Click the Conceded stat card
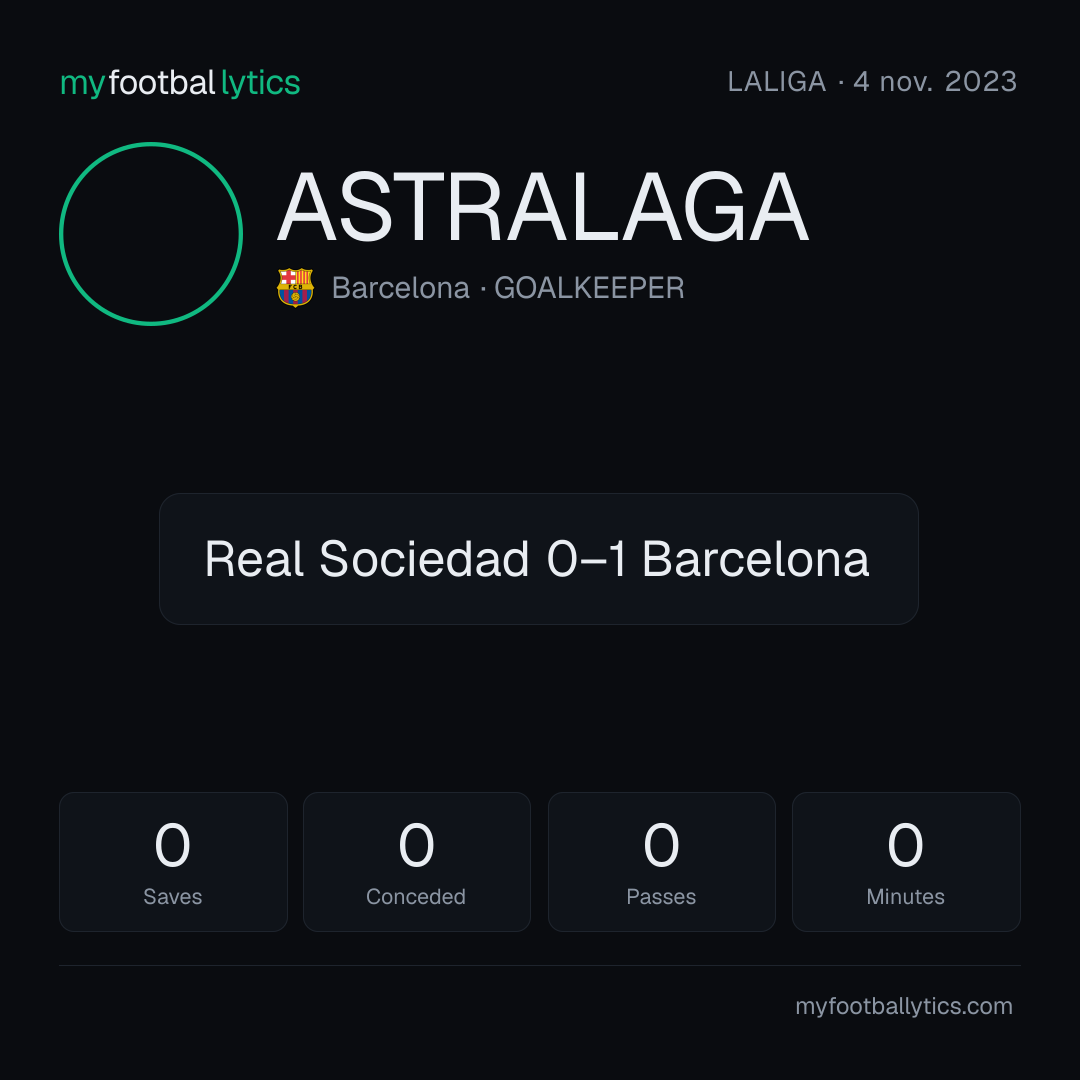Screen dimensions: 1080x1080 pyautogui.click(x=417, y=862)
